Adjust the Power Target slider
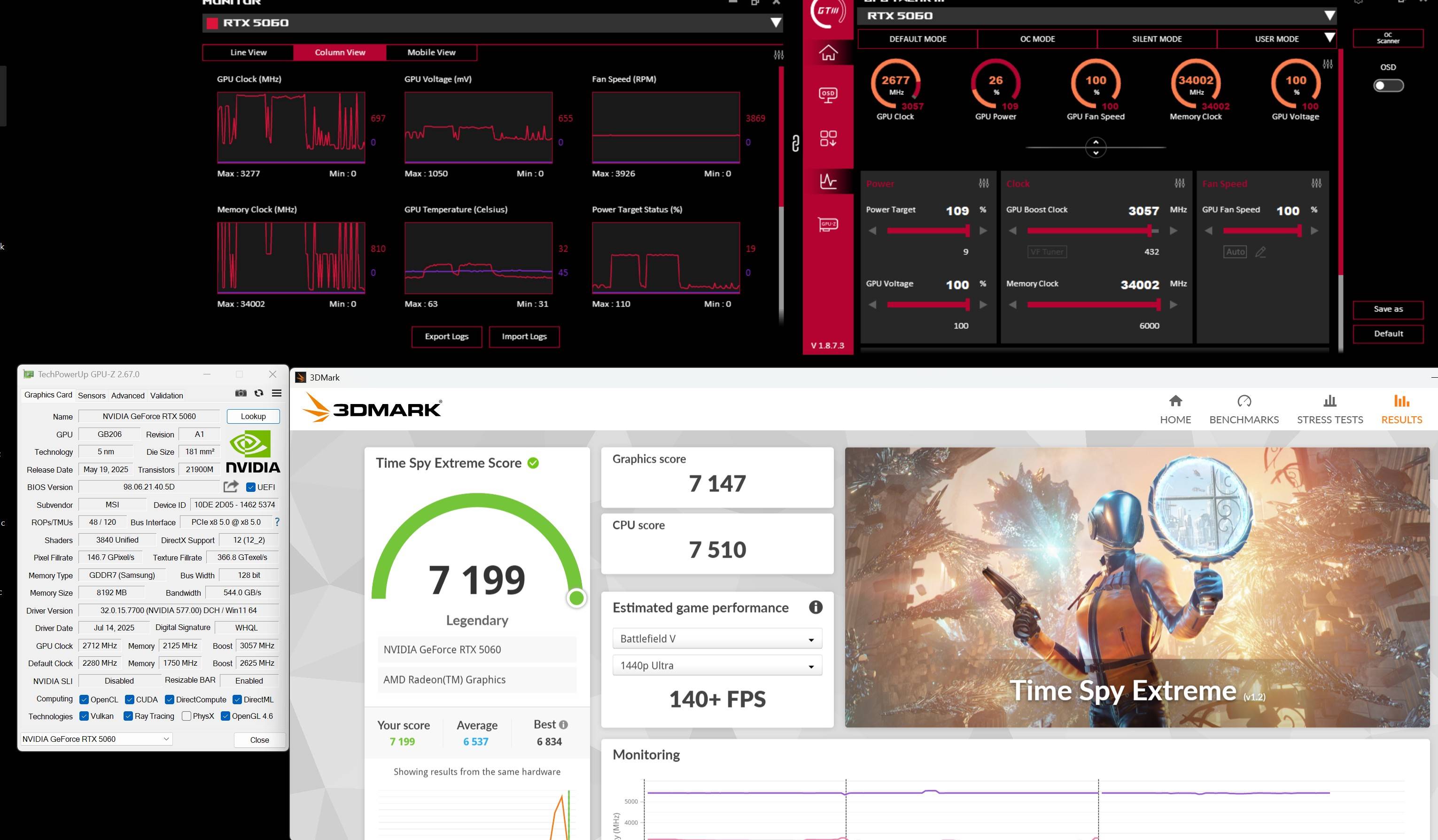The height and width of the screenshot is (840, 1438). click(928, 231)
